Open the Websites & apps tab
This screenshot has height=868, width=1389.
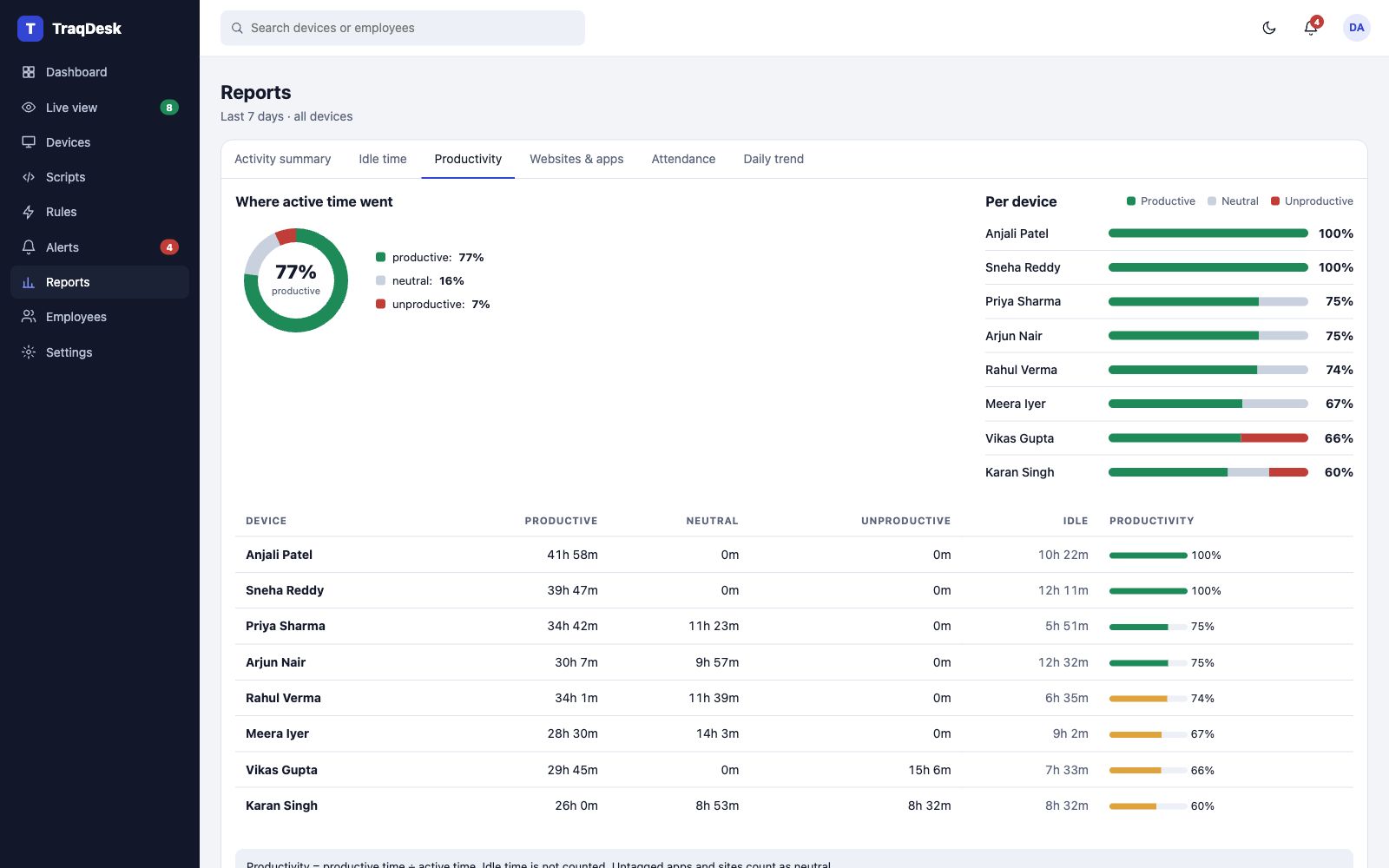pyautogui.click(x=576, y=159)
